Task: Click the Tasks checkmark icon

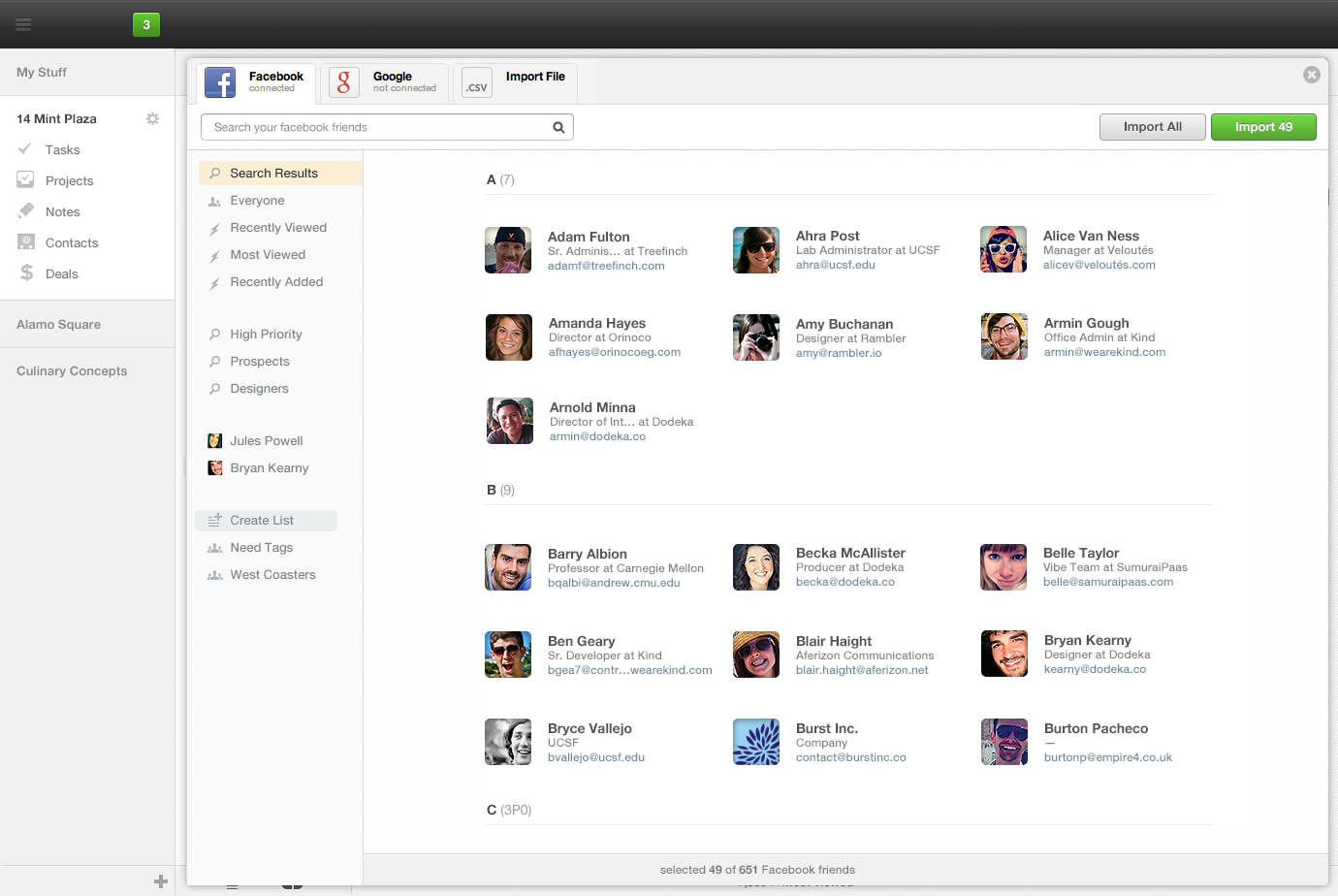Action: pos(25,149)
